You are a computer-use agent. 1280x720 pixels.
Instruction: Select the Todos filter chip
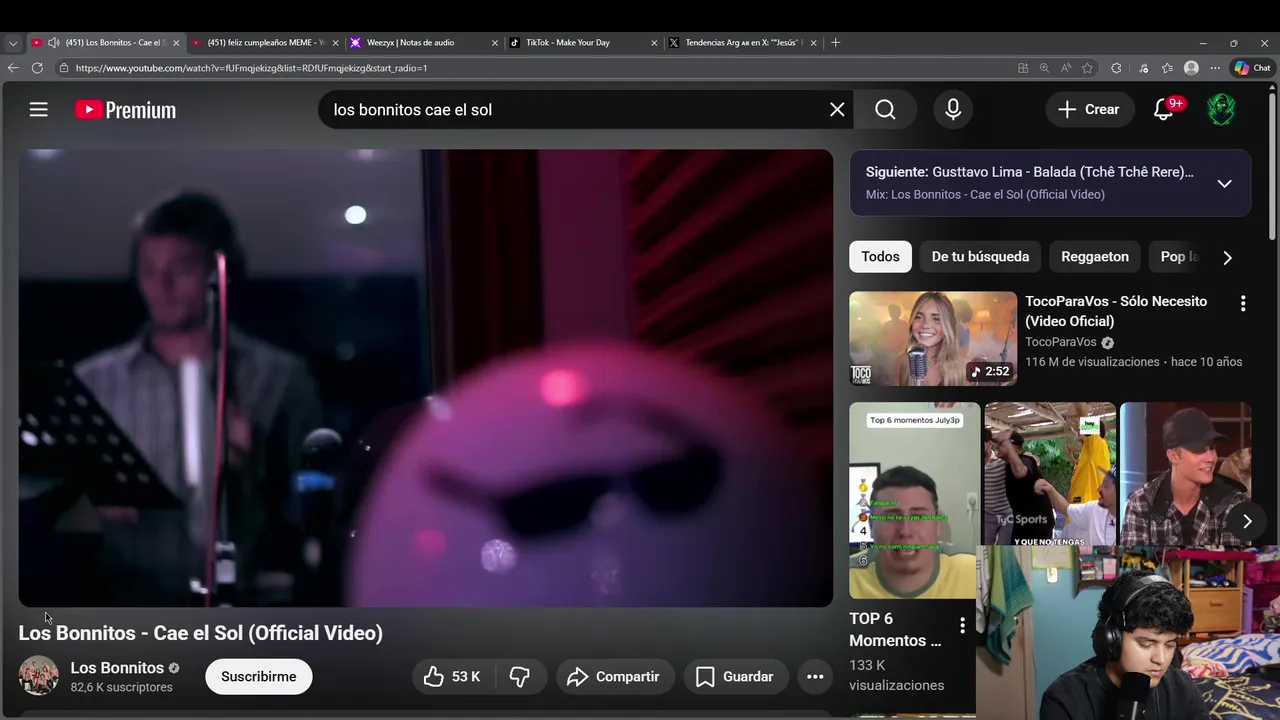(880, 257)
